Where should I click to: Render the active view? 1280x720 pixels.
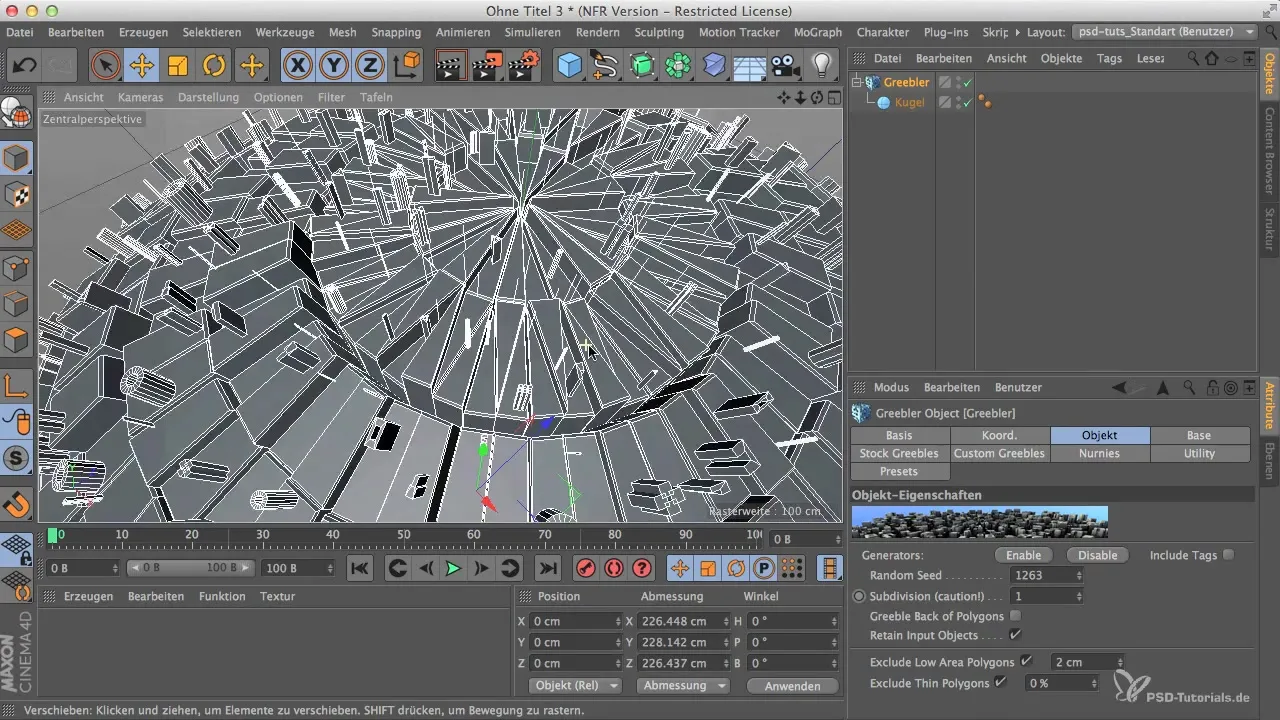(452, 67)
